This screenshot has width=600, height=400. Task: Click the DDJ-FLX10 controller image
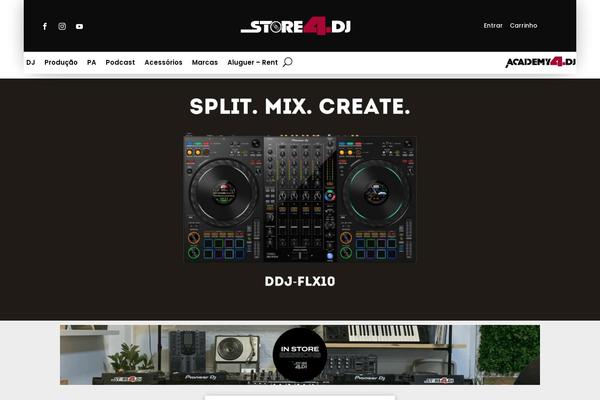(x=300, y=198)
